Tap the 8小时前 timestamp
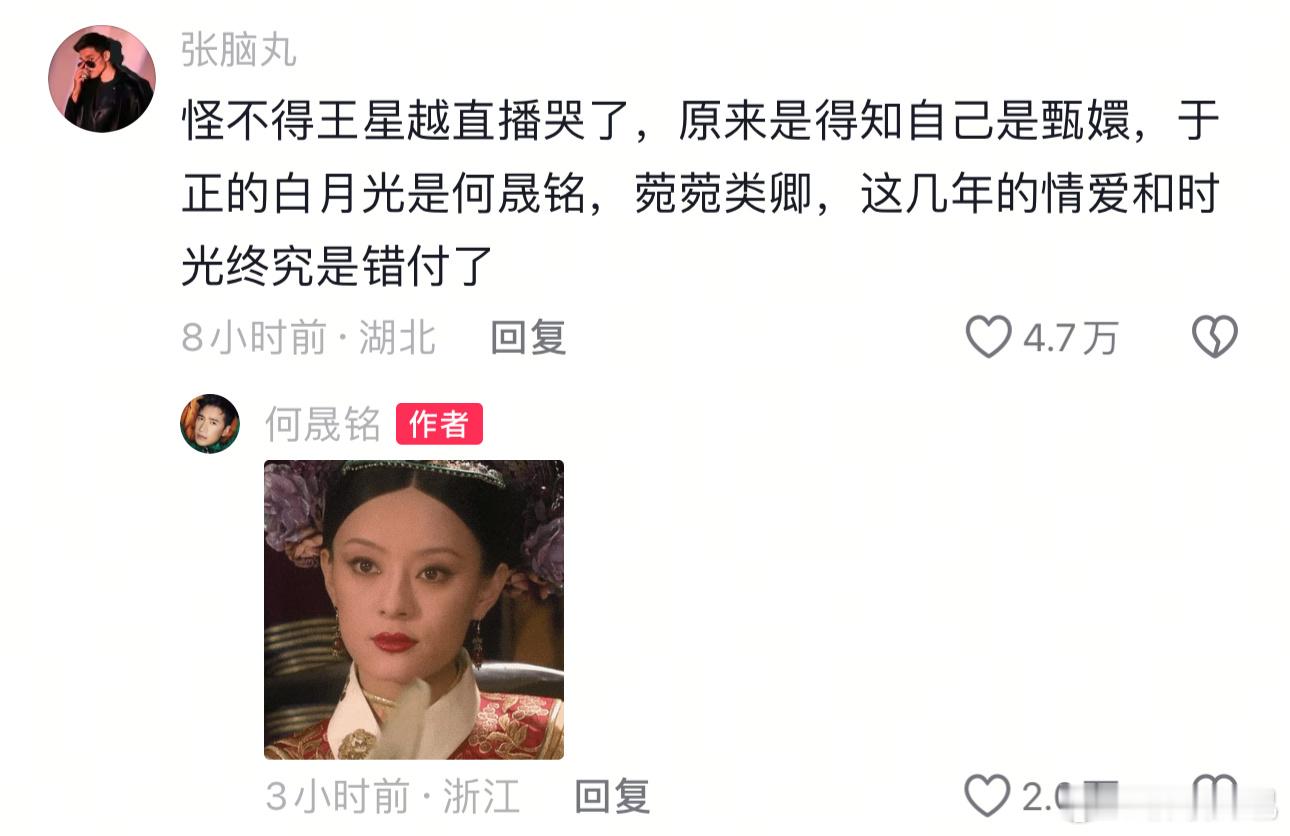The image size is (1290, 836). click(254, 338)
